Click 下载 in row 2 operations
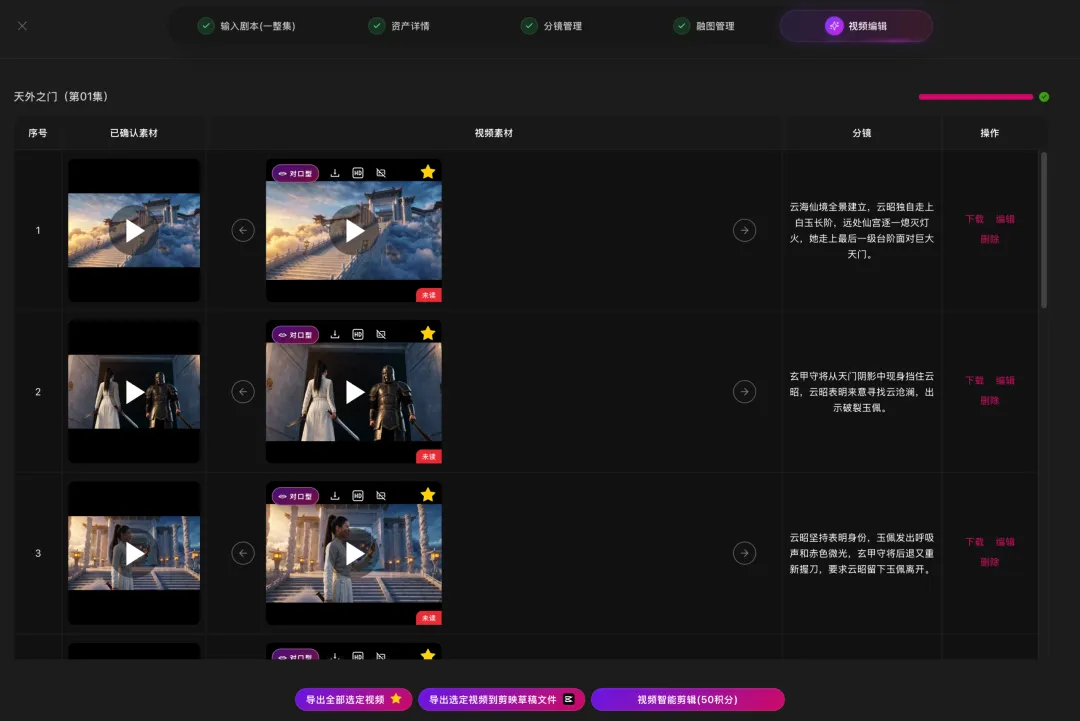Image resolution: width=1080 pixels, height=721 pixels. coord(975,380)
